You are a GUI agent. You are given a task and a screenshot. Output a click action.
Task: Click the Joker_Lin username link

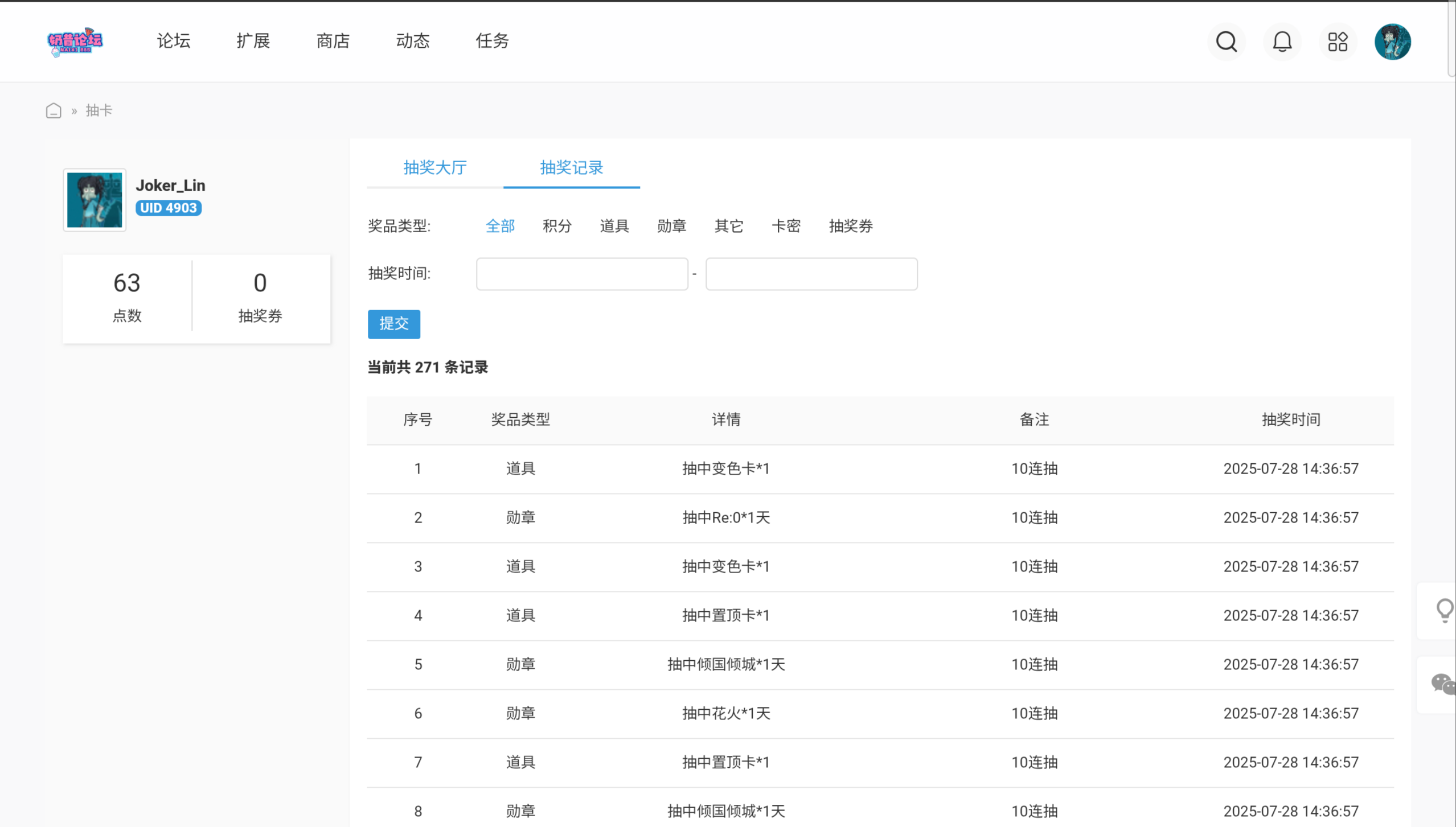(170, 186)
